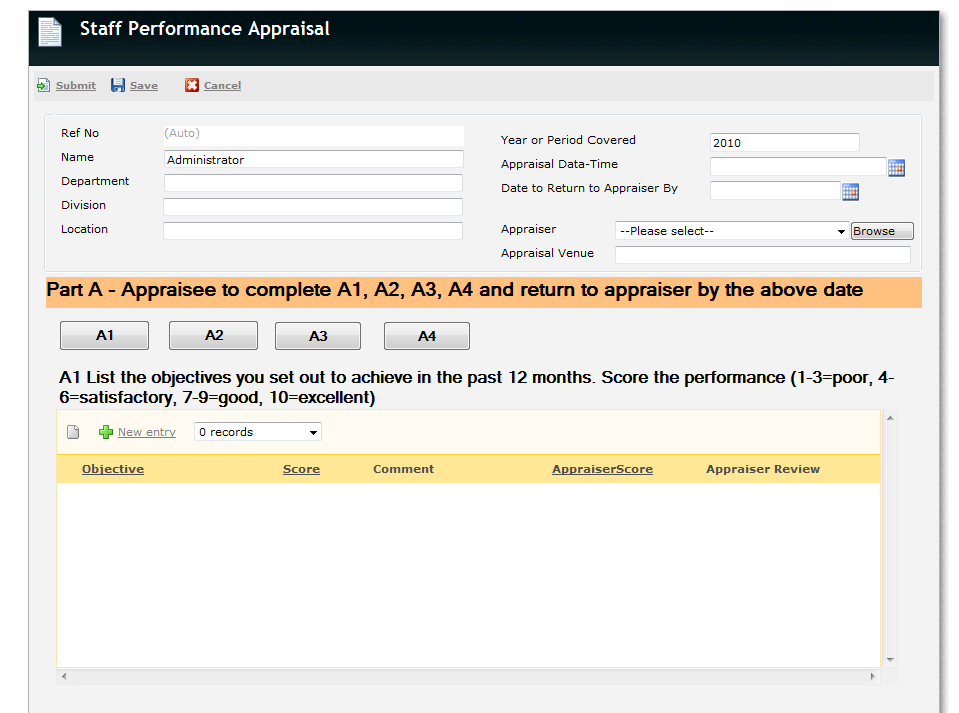The image size is (959, 713).
Task: Open the A3 section
Action: (x=318, y=336)
